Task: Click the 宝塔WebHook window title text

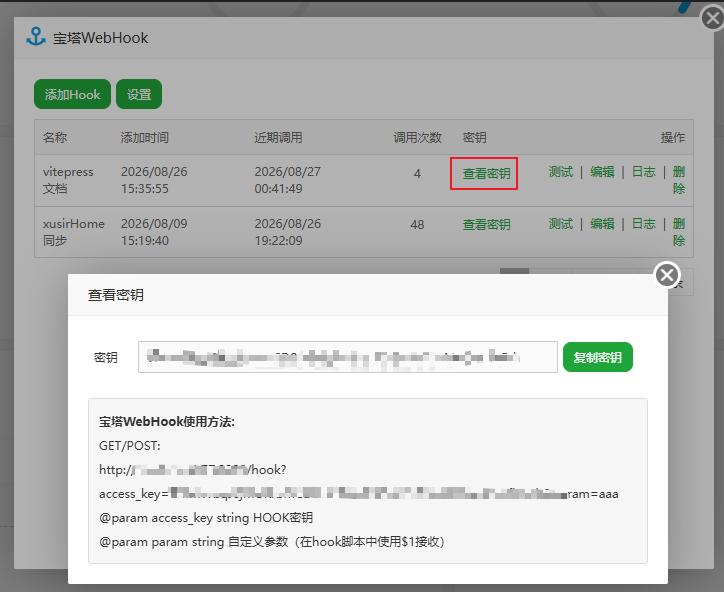Action: [x=100, y=37]
